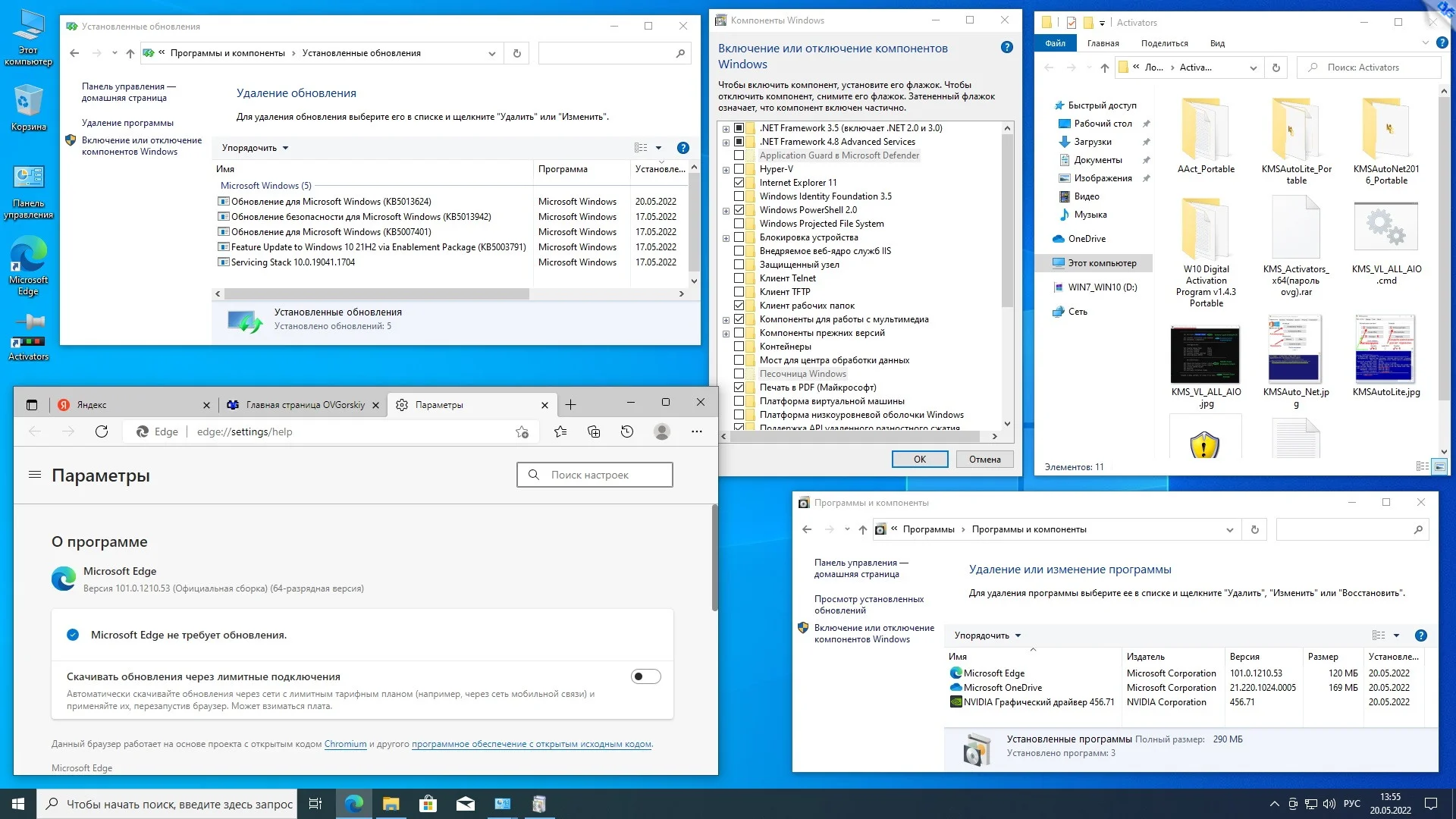Refresh the Installed Updates window

[x=517, y=53]
